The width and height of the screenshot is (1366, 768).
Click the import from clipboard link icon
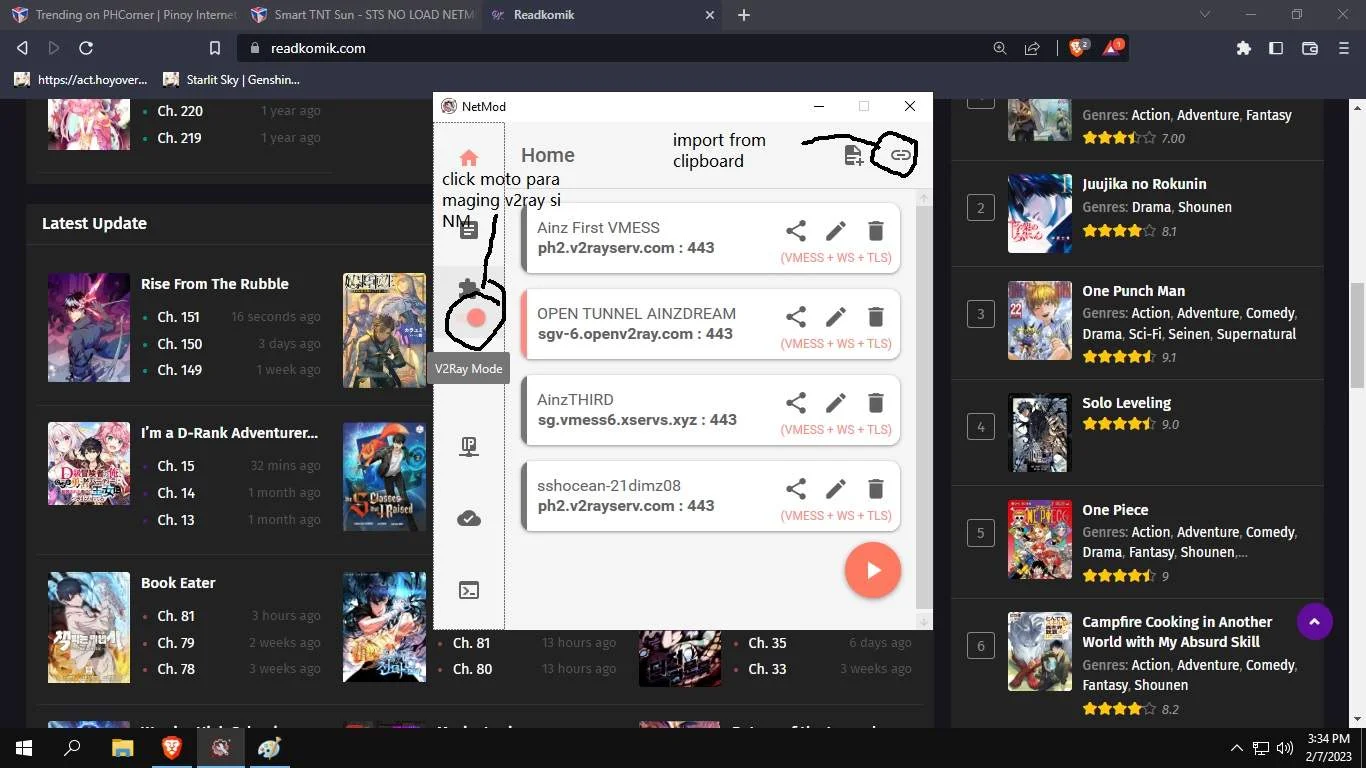900,155
